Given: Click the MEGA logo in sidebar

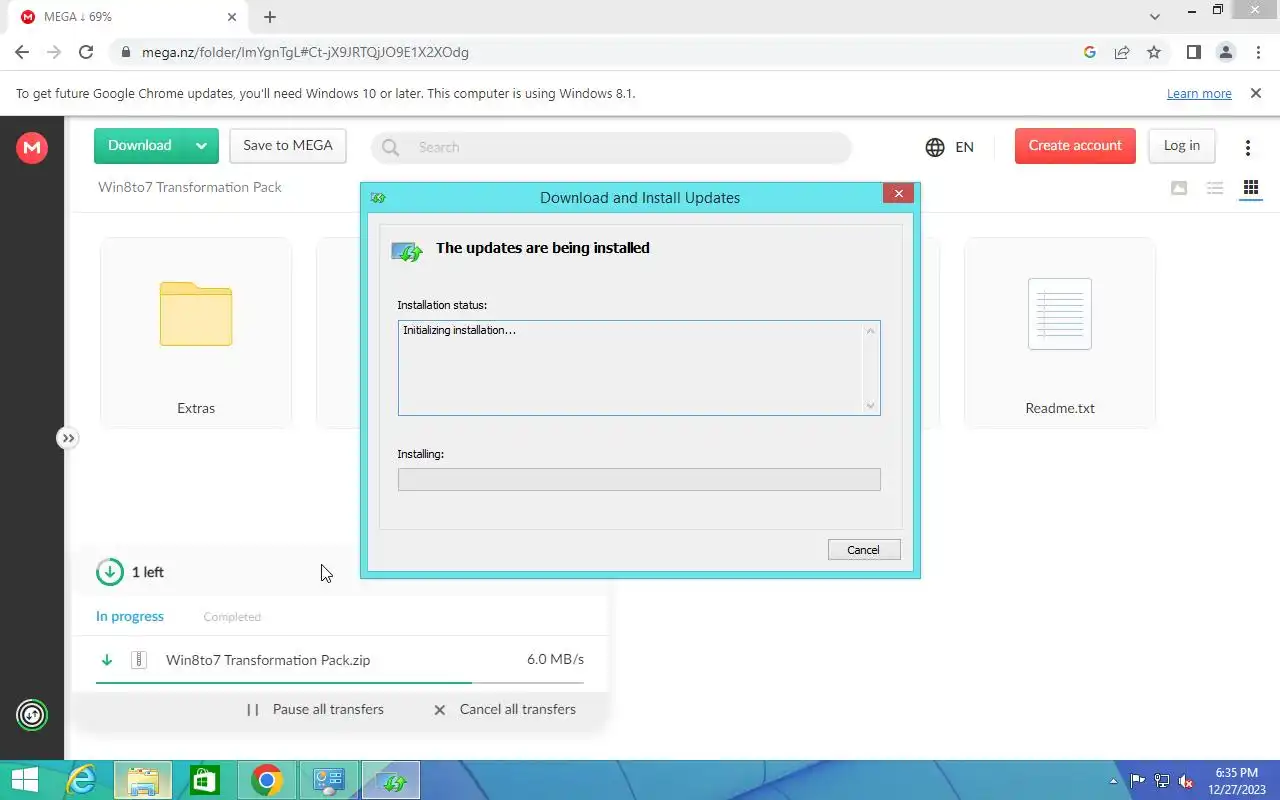Looking at the screenshot, I should point(32,148).
